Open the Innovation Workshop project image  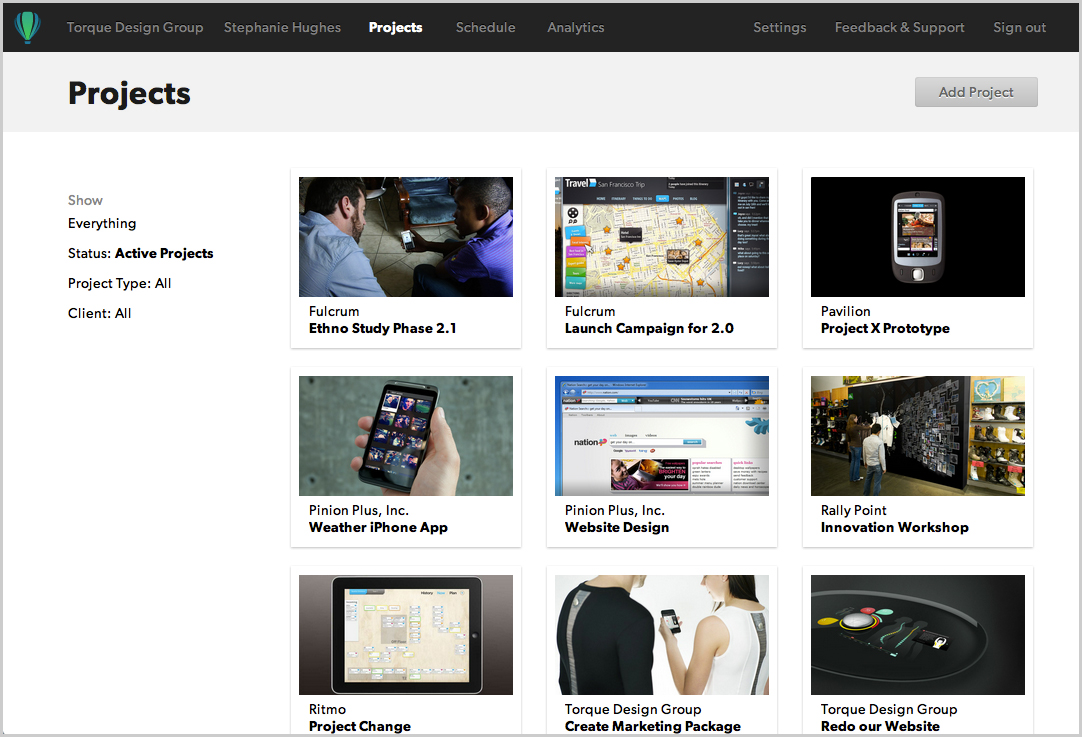(917, 436)
